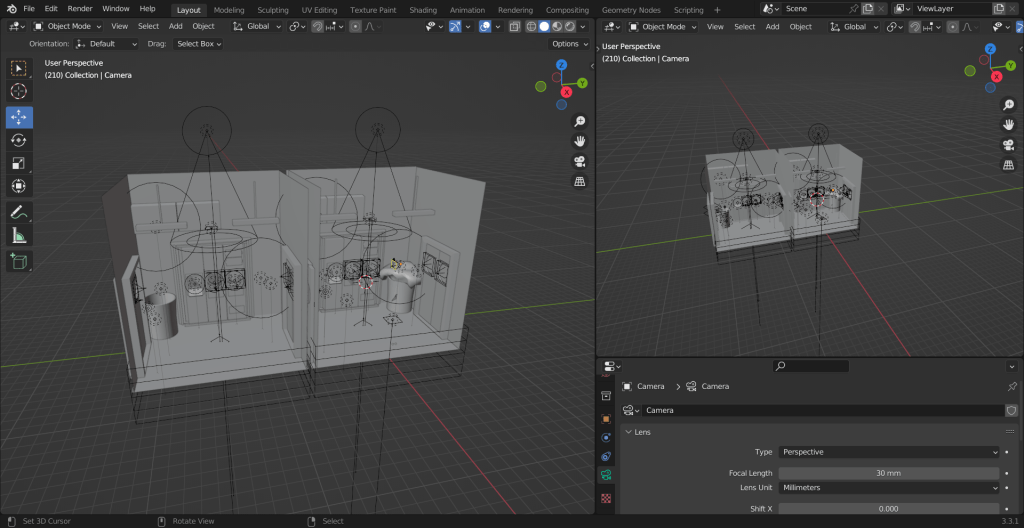This screenshot has width=1024, height=528.
Task: Open Object Data camera properties tab
Action: pos(606,477)
